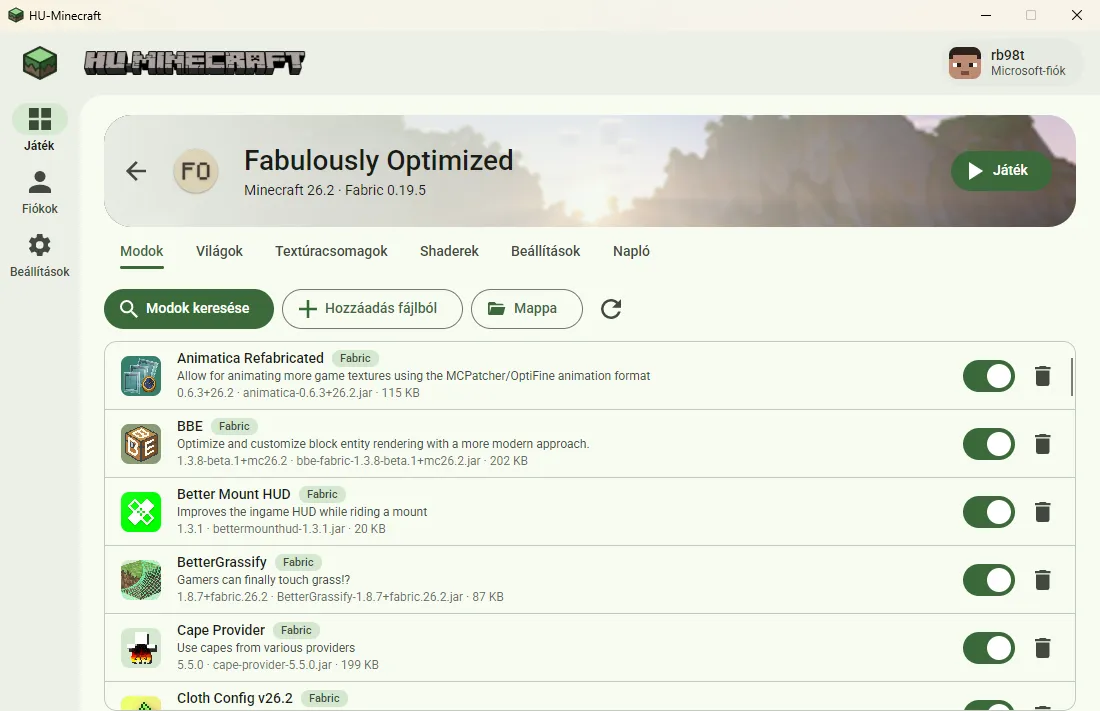Open the Textúracsomagok tab

pyautogui.click(x=331, y=251)
